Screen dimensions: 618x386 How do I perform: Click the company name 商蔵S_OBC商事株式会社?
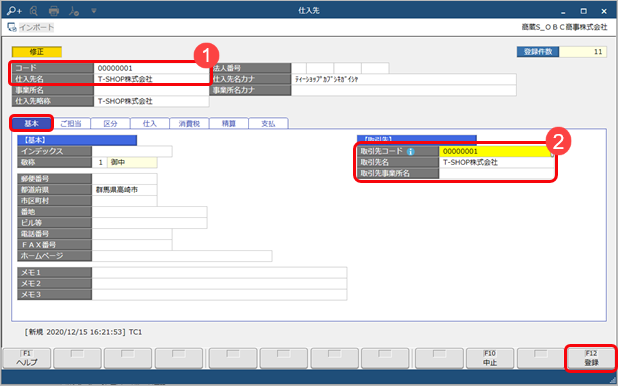[x=564, y=27]
